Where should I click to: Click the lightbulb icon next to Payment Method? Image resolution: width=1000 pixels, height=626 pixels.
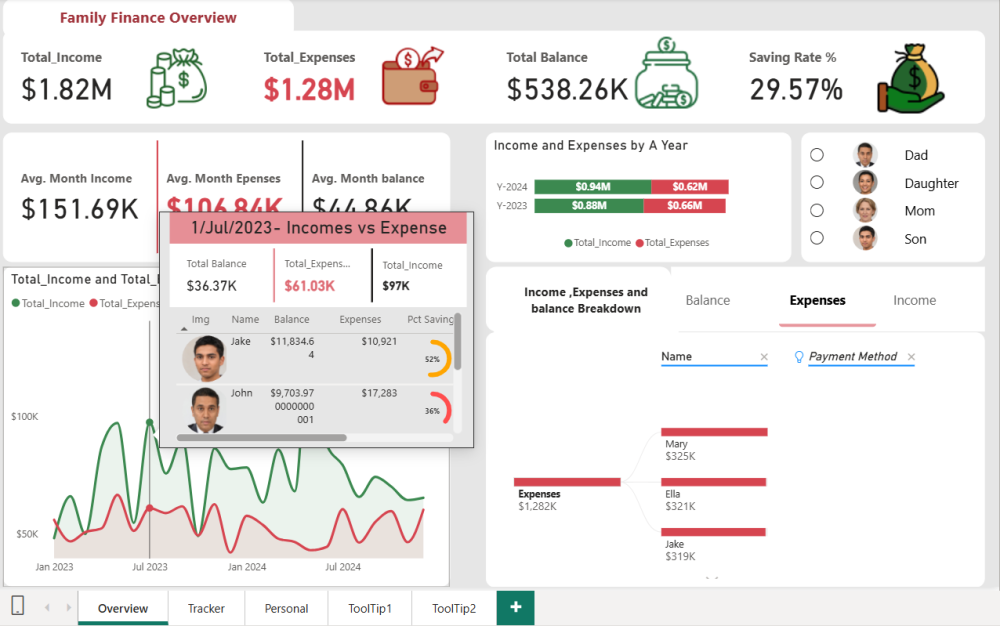point(799,357)
